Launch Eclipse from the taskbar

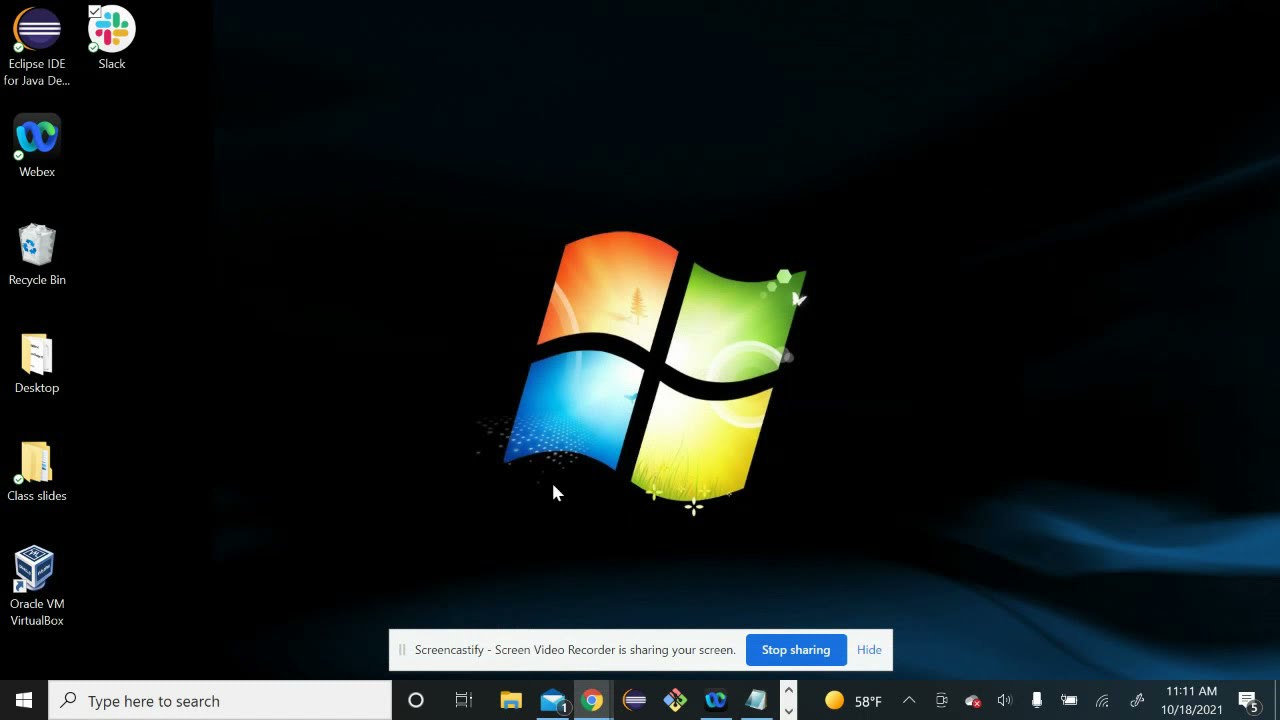(x=634, y=701)
